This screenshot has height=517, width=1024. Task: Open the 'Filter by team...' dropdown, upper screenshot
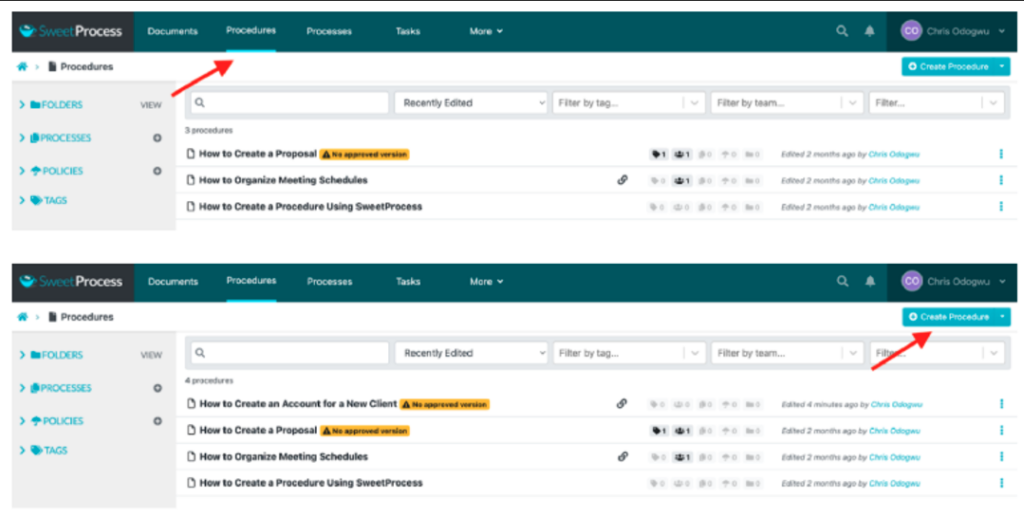[786, 102]
